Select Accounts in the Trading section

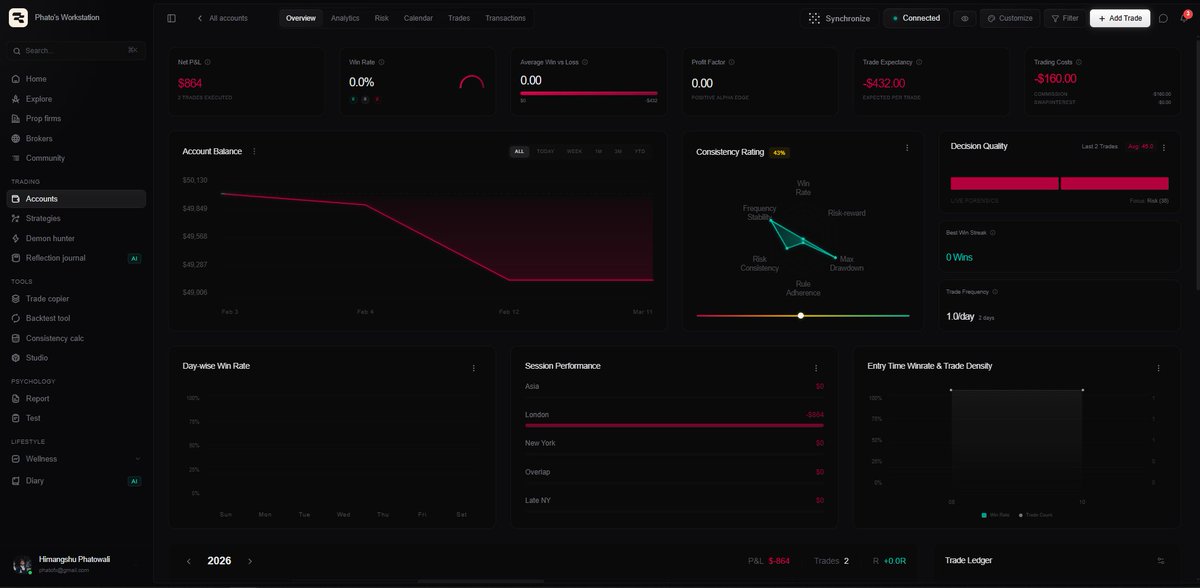point(77,199)
